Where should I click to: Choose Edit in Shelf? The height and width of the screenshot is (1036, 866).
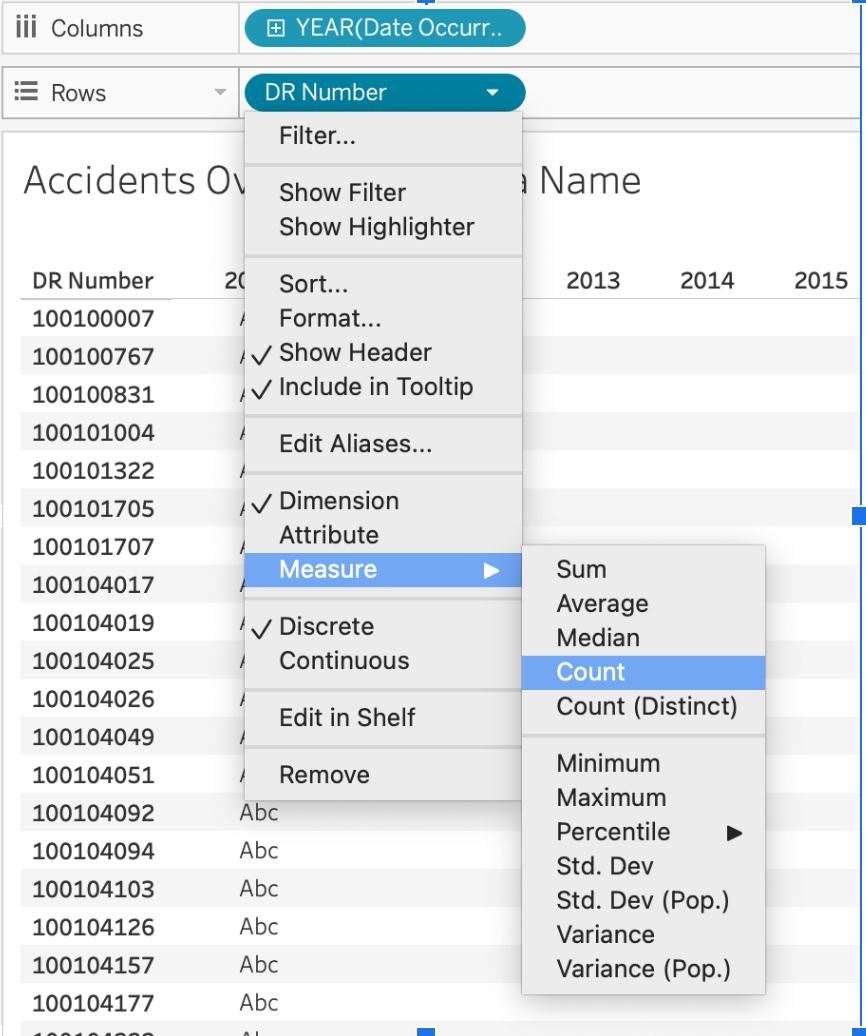383,718
